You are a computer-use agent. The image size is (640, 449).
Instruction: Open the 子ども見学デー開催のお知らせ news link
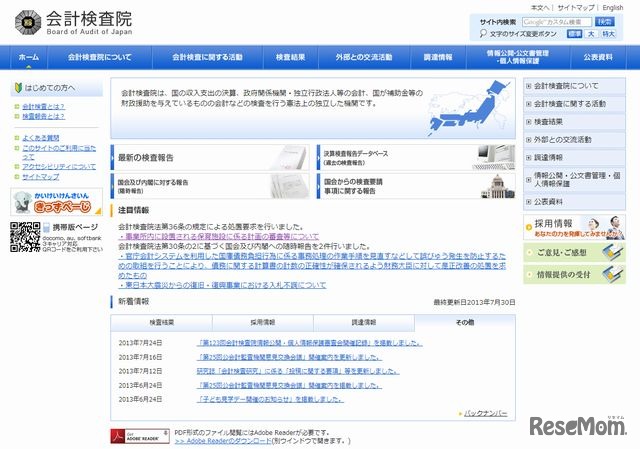(x=270, y=399)
